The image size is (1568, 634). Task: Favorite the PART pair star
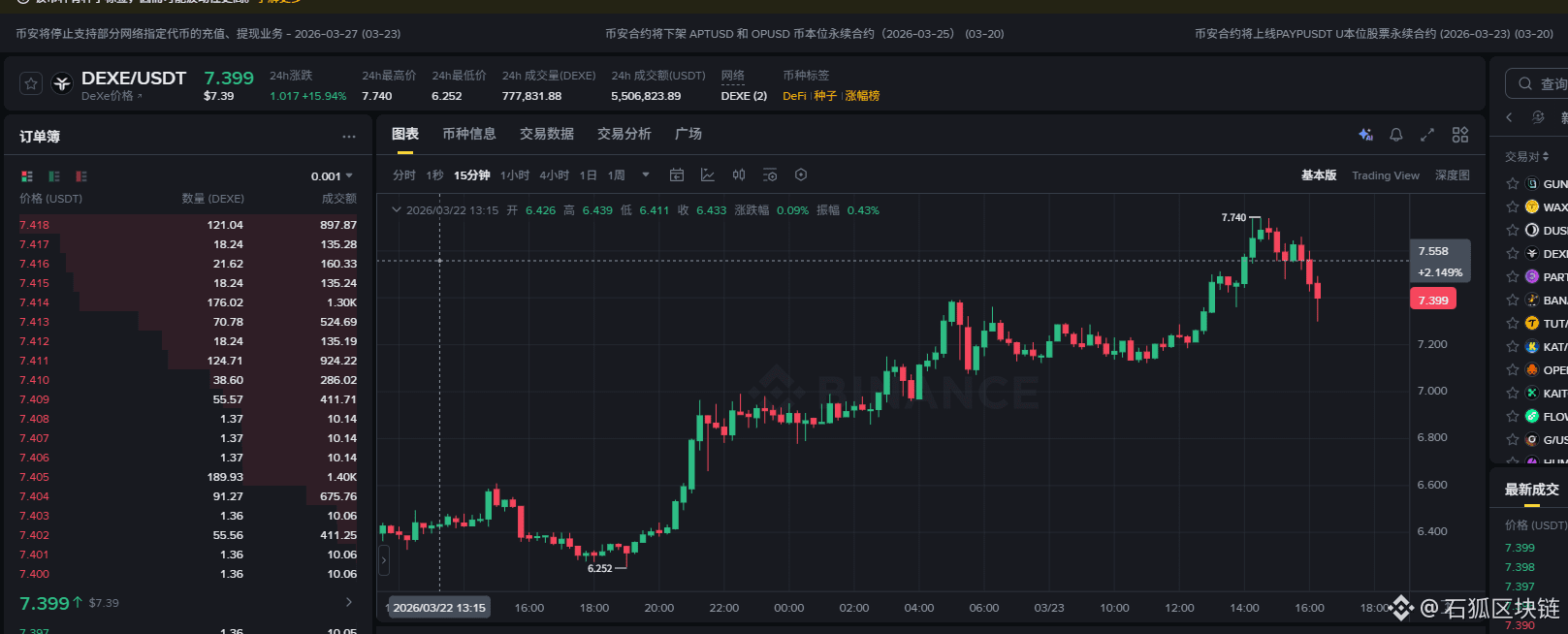pyautogui.click(x=1513, y=276)
